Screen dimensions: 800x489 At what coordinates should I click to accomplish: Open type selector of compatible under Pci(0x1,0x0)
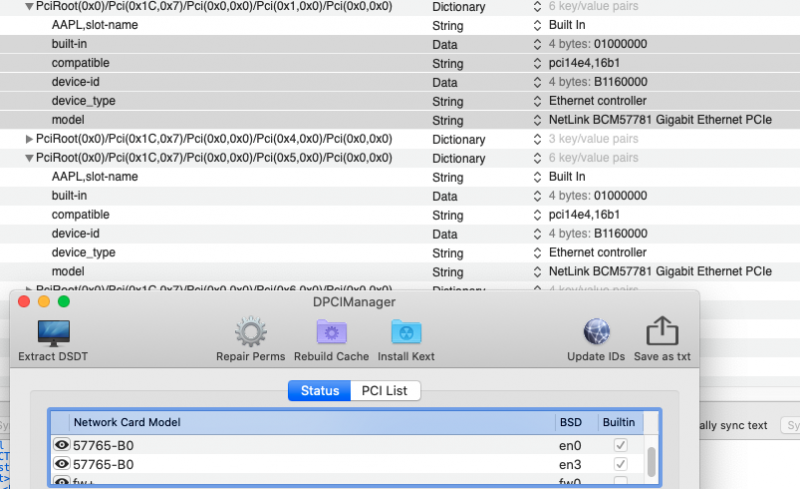pyautogui.click(x=537, y=63)
